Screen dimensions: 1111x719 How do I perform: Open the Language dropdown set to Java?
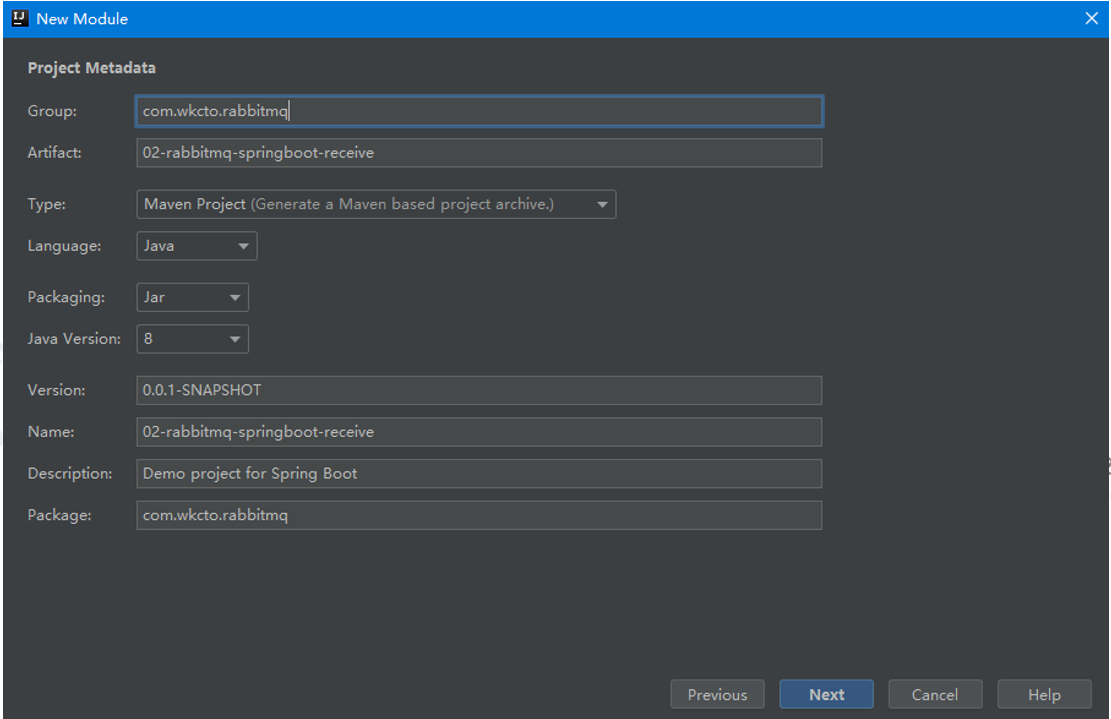(197, 247)
